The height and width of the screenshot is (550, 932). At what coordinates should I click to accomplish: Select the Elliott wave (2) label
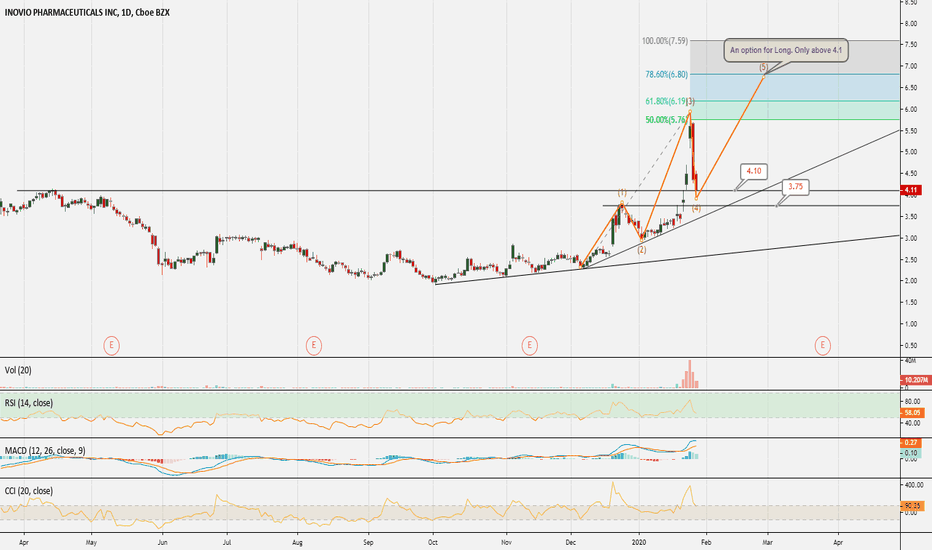642,250
